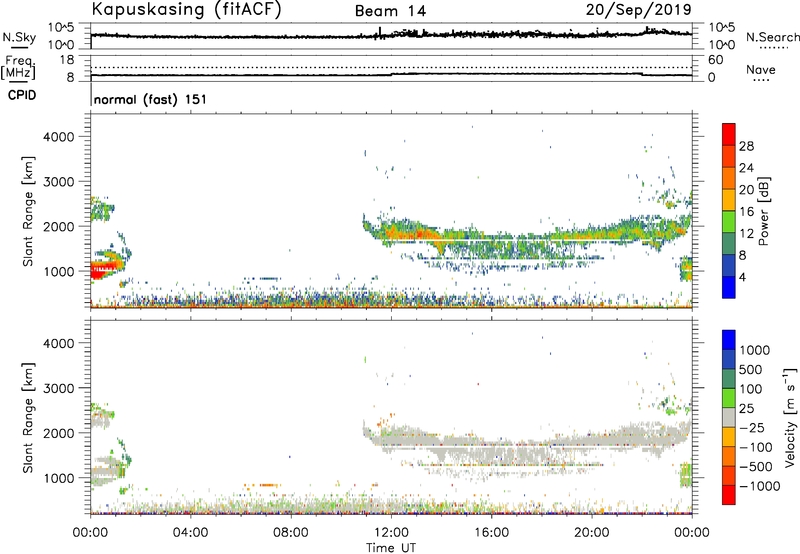
Task: Click the 1000 tick on velocity colorbar
Action: (x=754, y=350)
